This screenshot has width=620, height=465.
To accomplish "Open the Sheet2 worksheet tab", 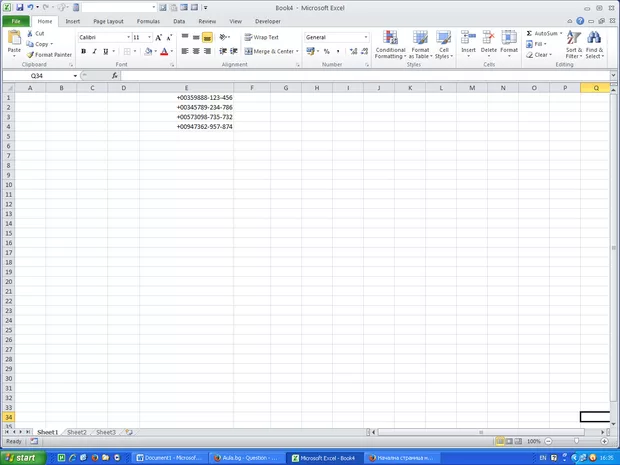I will click(76, 432).
